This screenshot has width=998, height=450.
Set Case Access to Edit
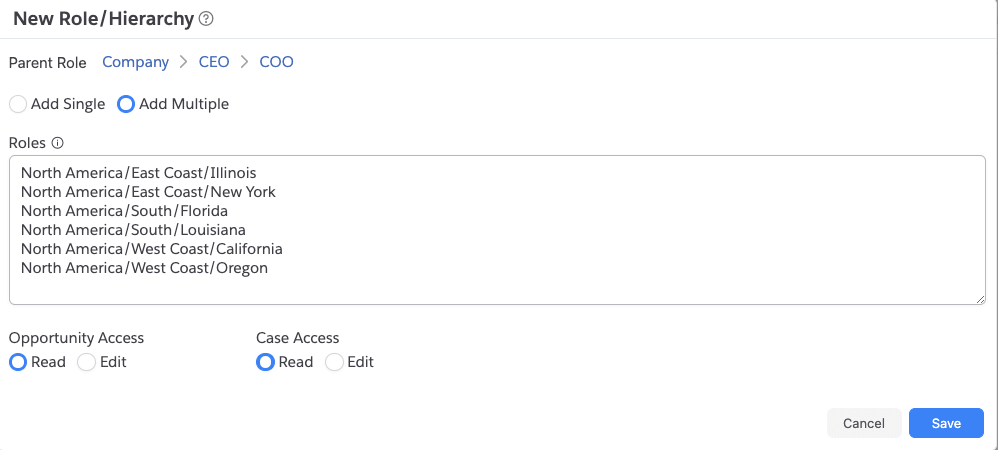tap(334, 362)
